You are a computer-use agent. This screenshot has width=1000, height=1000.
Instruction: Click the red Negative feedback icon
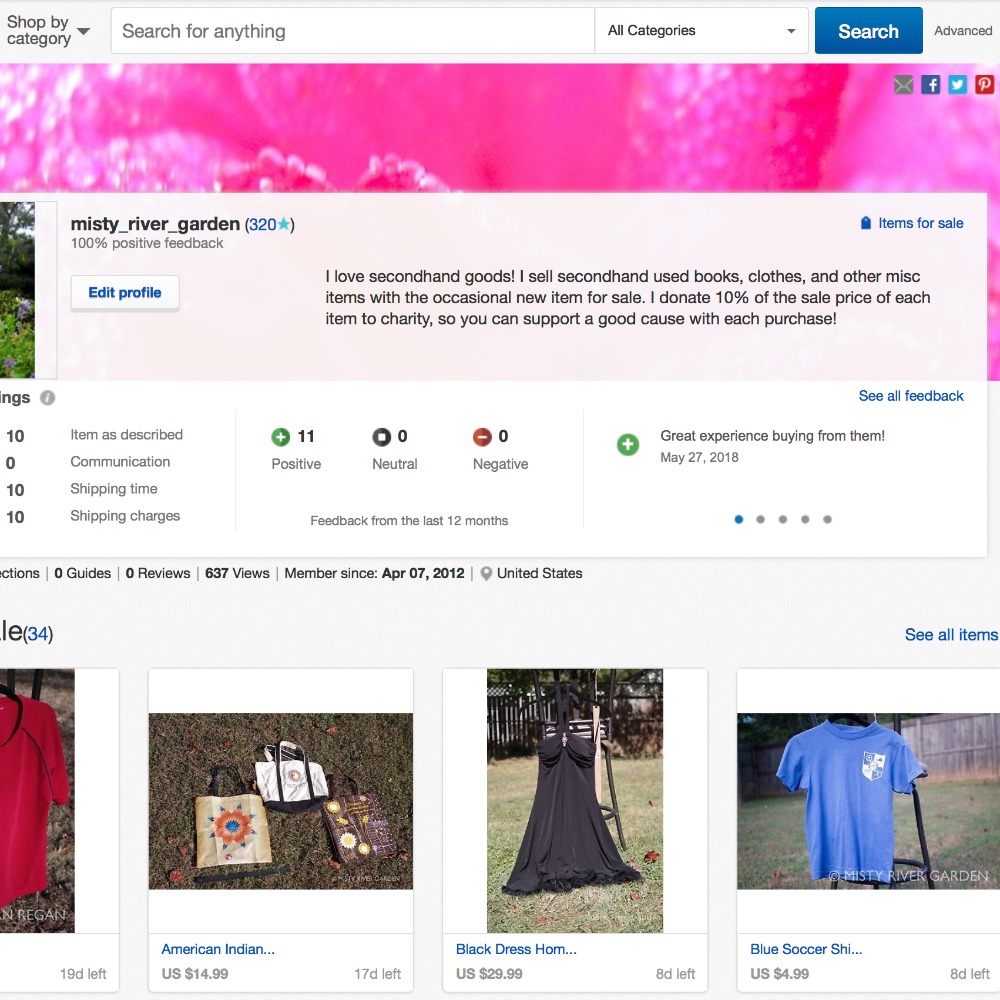pos(482,437)
